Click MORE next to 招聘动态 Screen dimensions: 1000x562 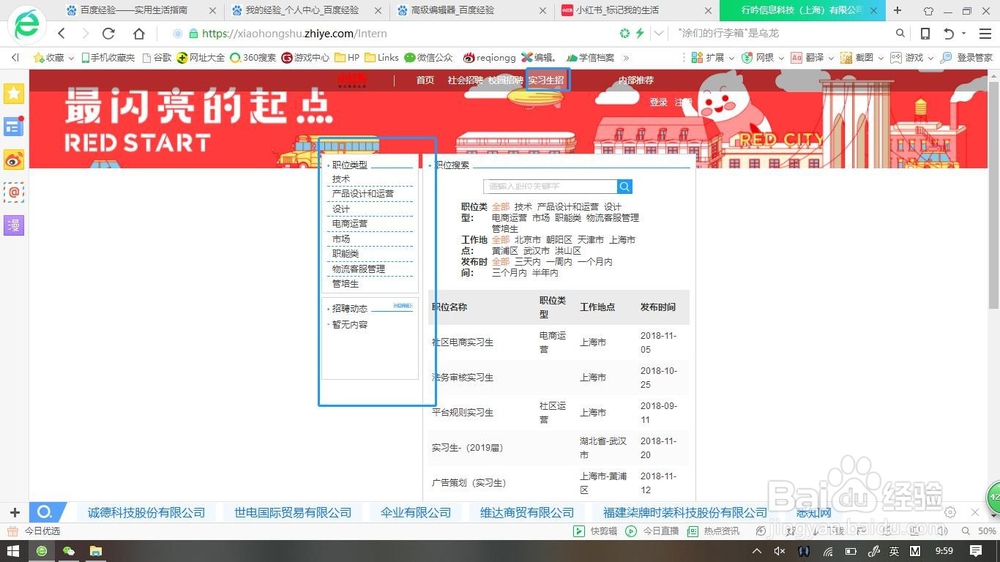402,306
